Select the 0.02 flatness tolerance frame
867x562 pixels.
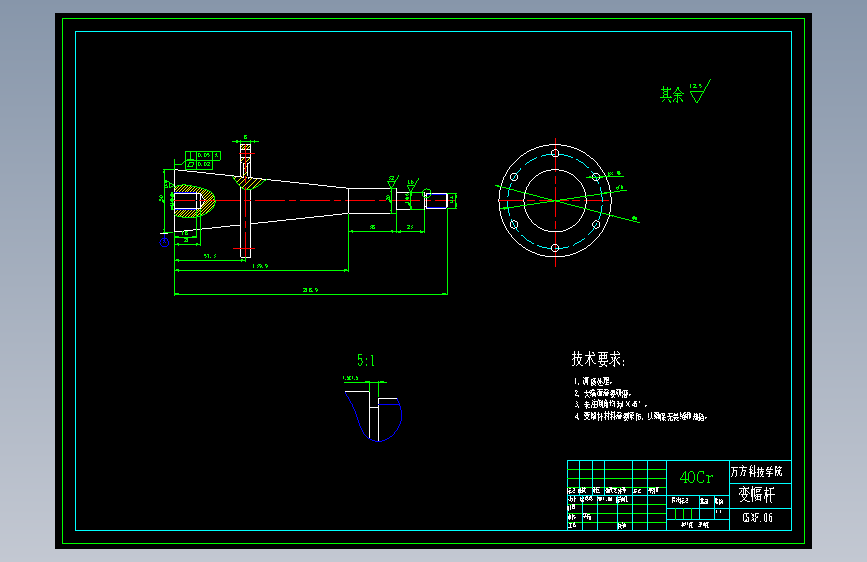click(199, 164)
